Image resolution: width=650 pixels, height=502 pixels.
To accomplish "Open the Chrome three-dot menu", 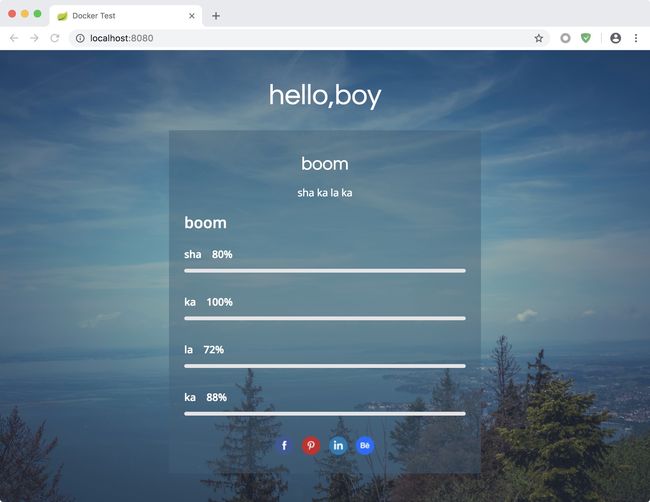I will coord(636,38).
